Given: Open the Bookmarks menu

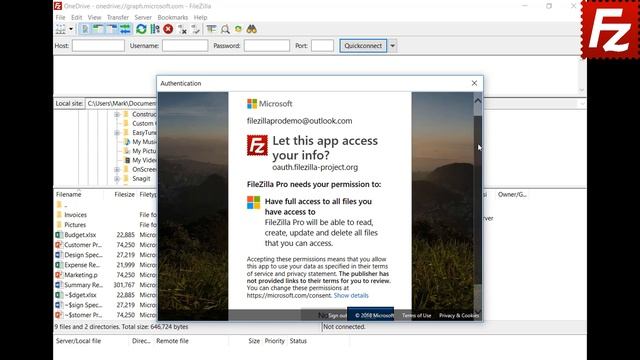Looking at the screenshot, I should coord(173,18).
